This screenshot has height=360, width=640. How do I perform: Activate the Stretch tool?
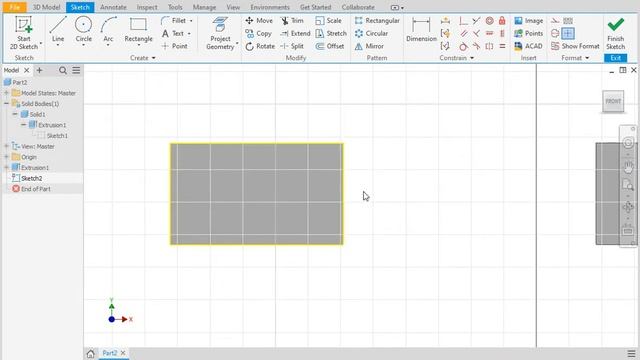tap(331, 33)
